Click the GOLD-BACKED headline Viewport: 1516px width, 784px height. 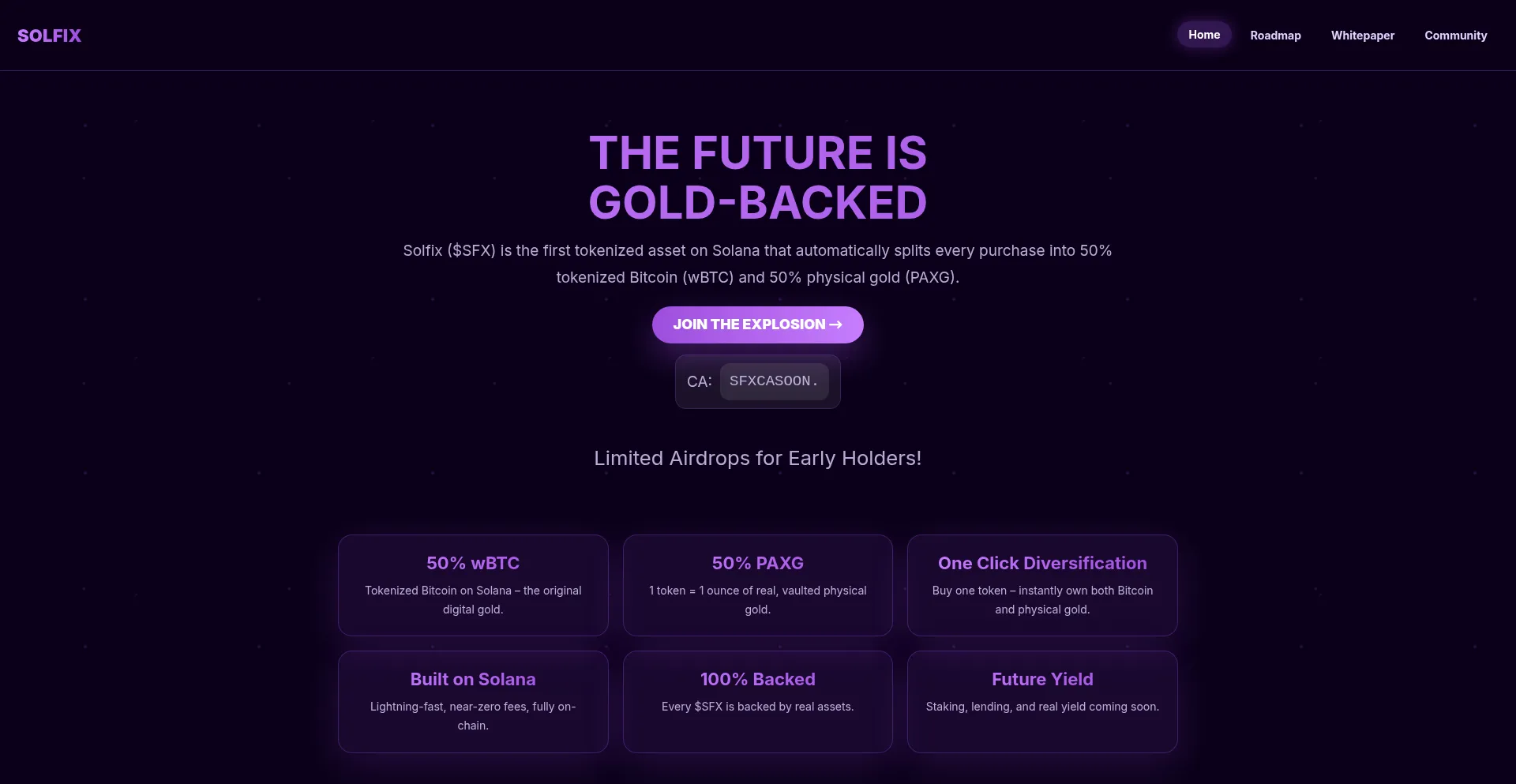(x=757, y=201)
